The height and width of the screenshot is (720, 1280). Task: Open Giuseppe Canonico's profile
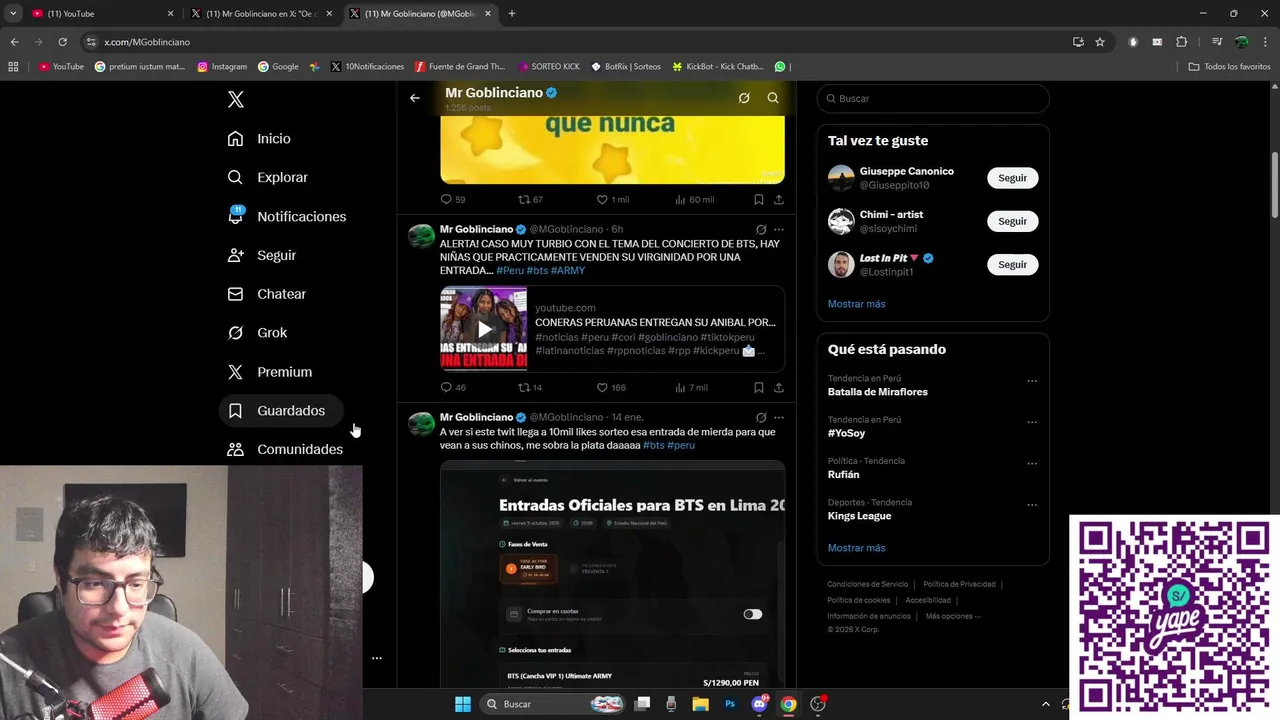906,171
